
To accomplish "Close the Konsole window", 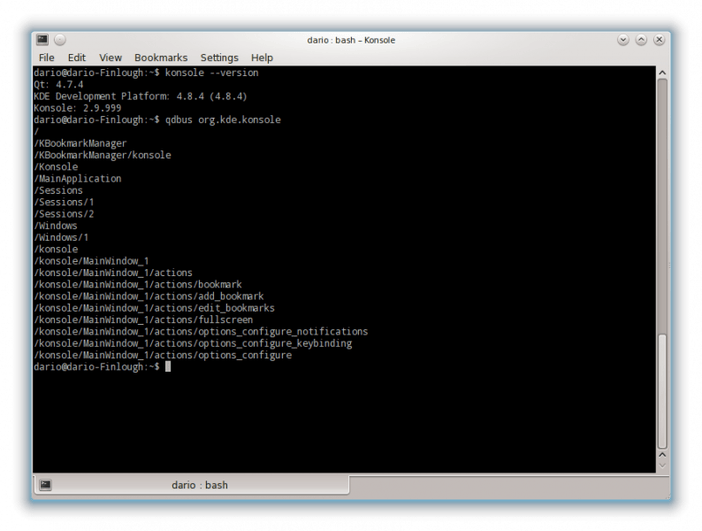I will [660, 39].
